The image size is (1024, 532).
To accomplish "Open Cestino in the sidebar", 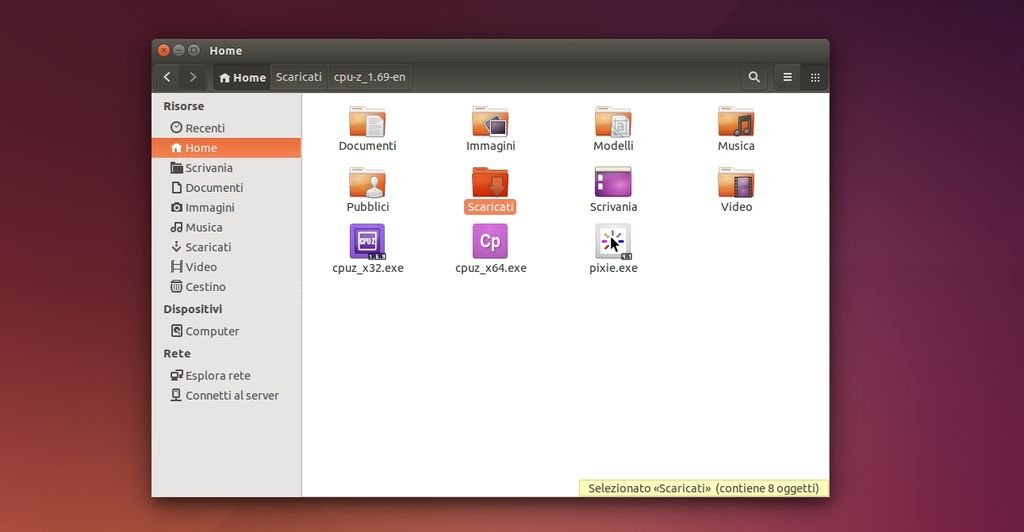I will (205, 287).
